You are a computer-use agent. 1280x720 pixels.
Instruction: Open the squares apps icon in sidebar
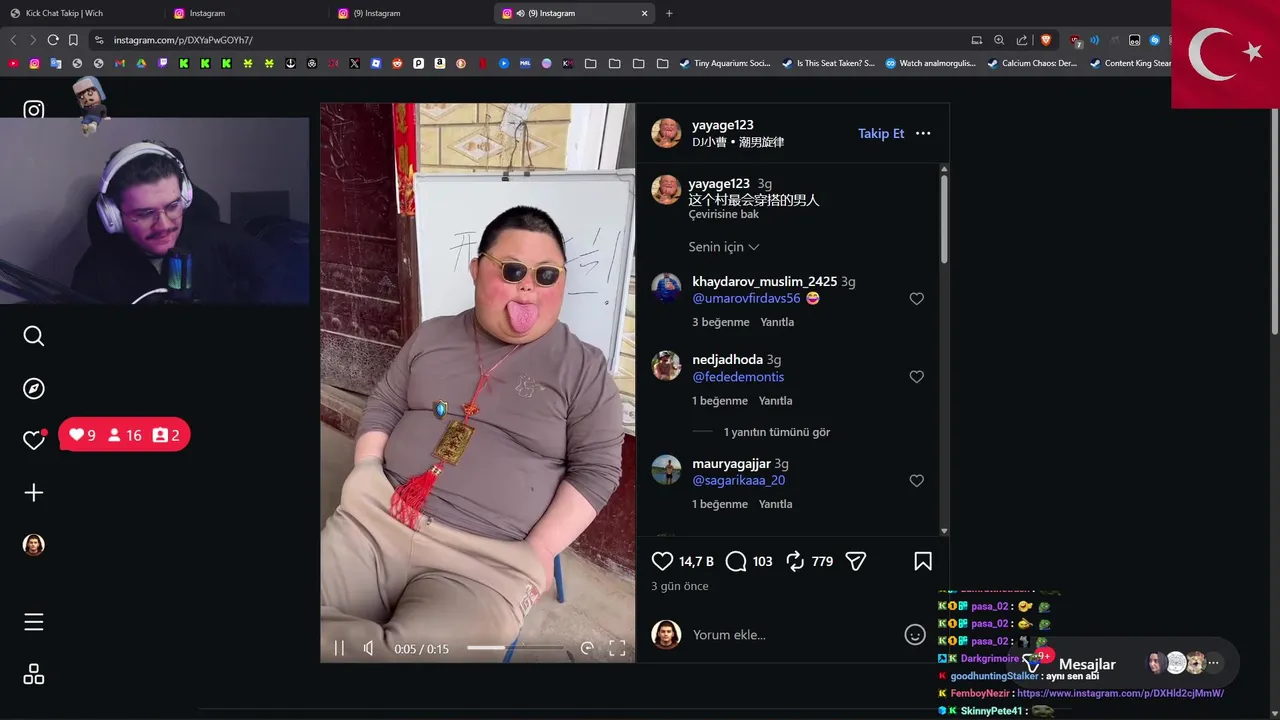(x=34, y=674)
